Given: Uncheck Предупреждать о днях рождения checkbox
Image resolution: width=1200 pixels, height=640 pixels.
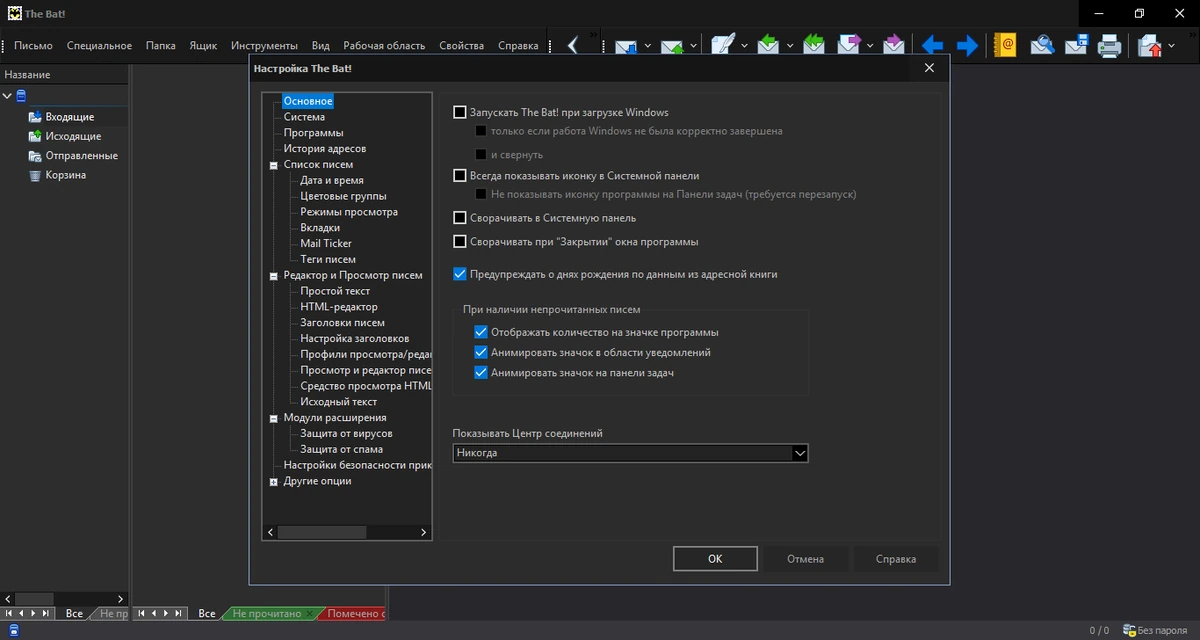Looking at the screenshot, I should [460, 274].
